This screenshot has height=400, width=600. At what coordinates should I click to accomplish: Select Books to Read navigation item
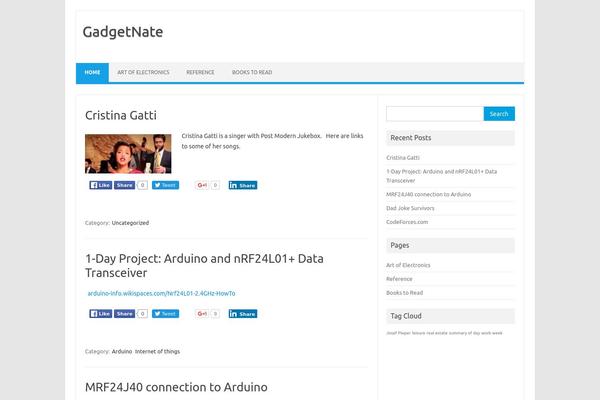(252, 72)
